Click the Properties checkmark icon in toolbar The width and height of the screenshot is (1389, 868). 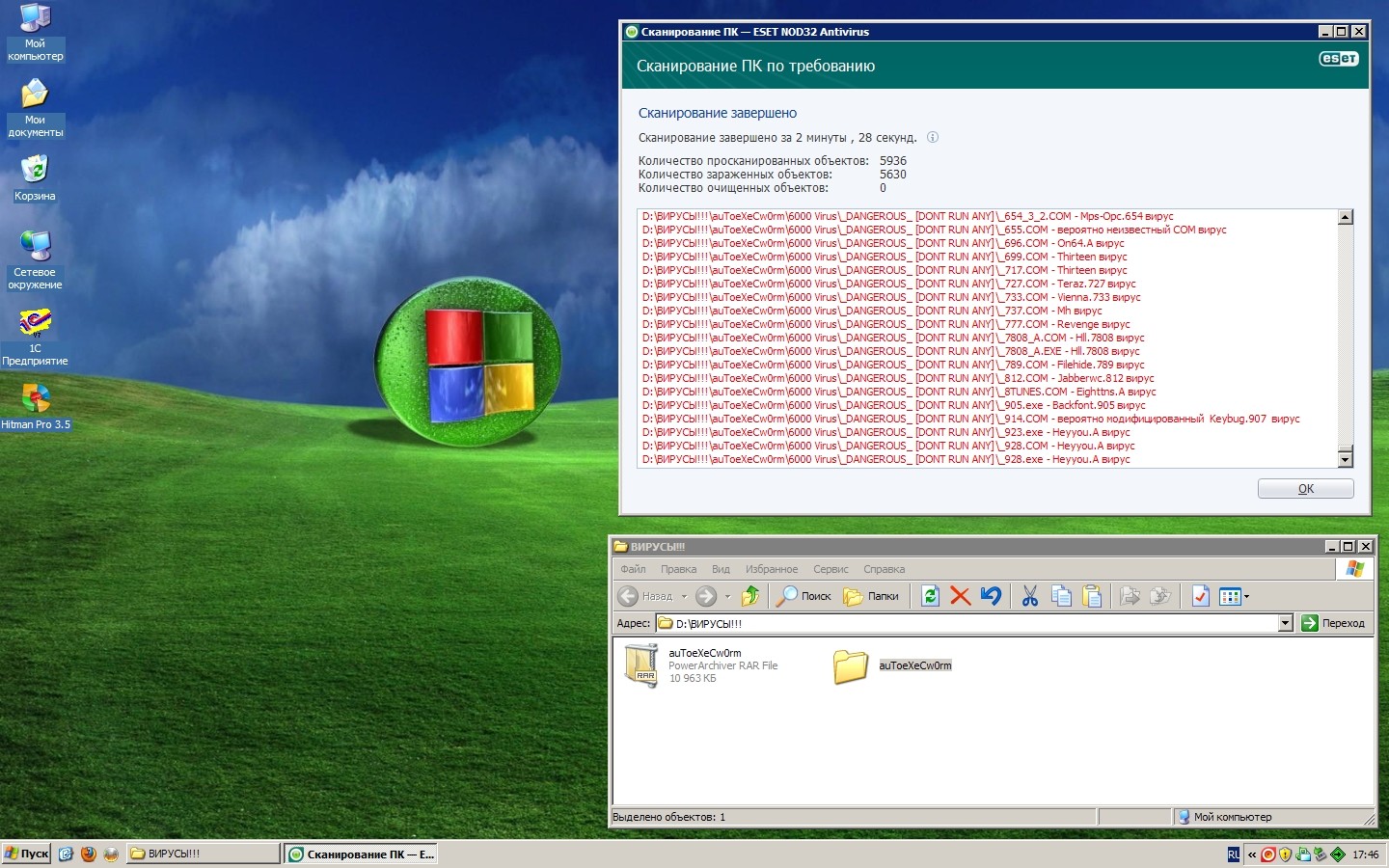point(1200,596)
